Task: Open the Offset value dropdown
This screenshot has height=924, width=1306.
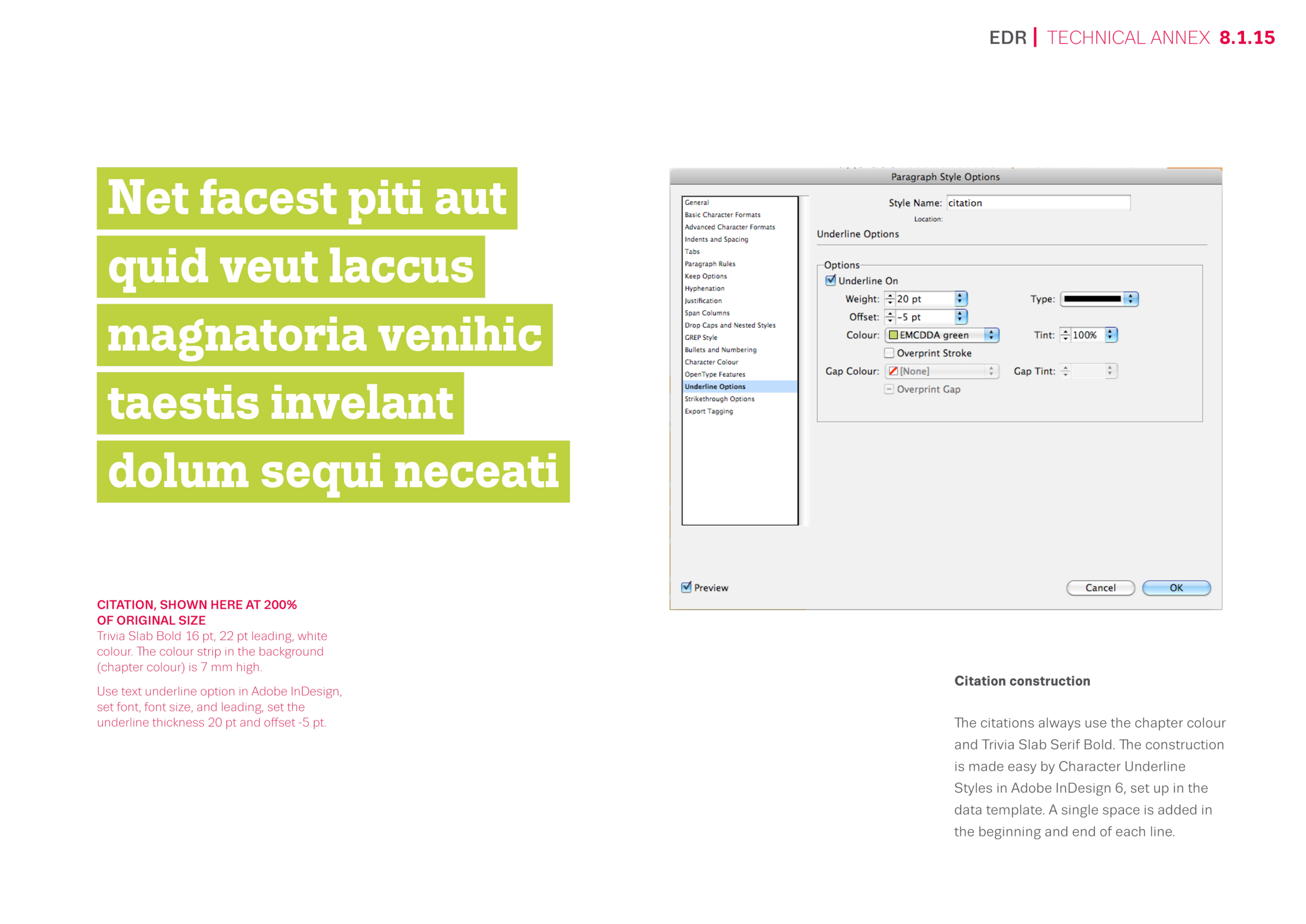Action: coord(960,317)
